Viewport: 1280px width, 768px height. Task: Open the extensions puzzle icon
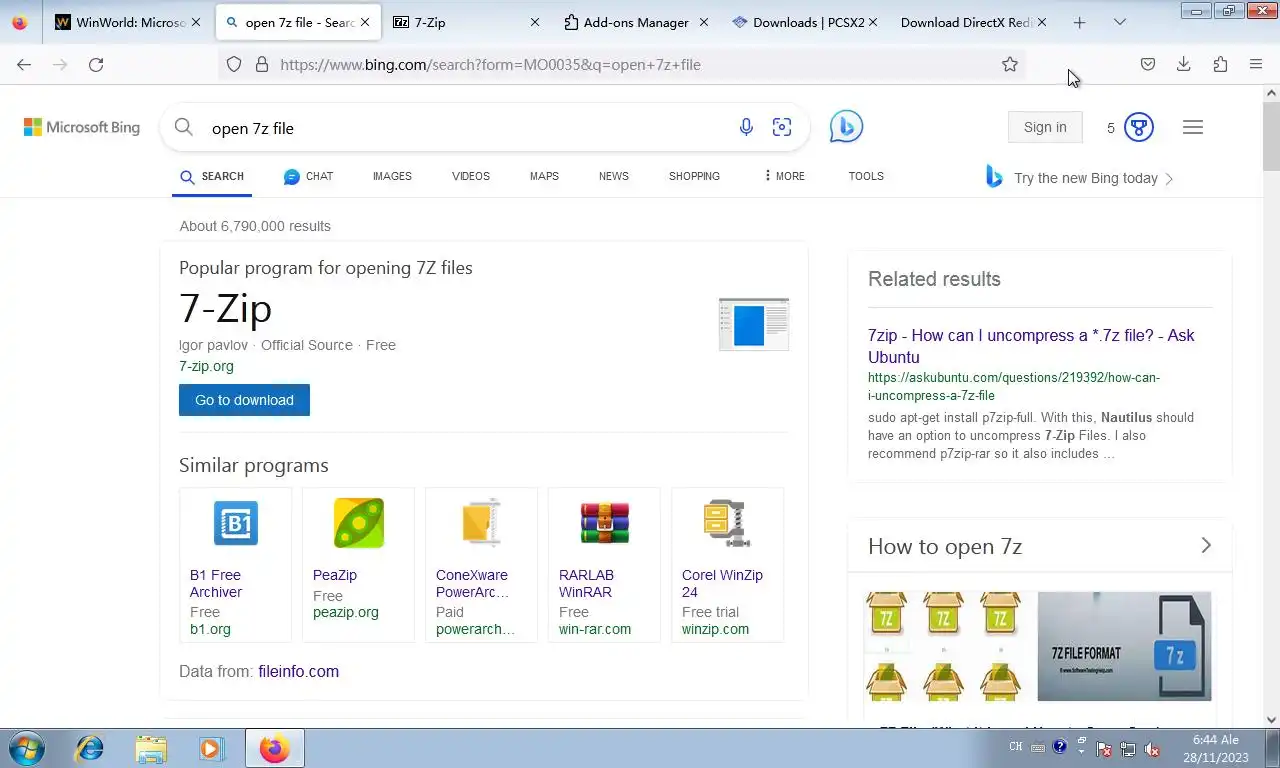1220,64
